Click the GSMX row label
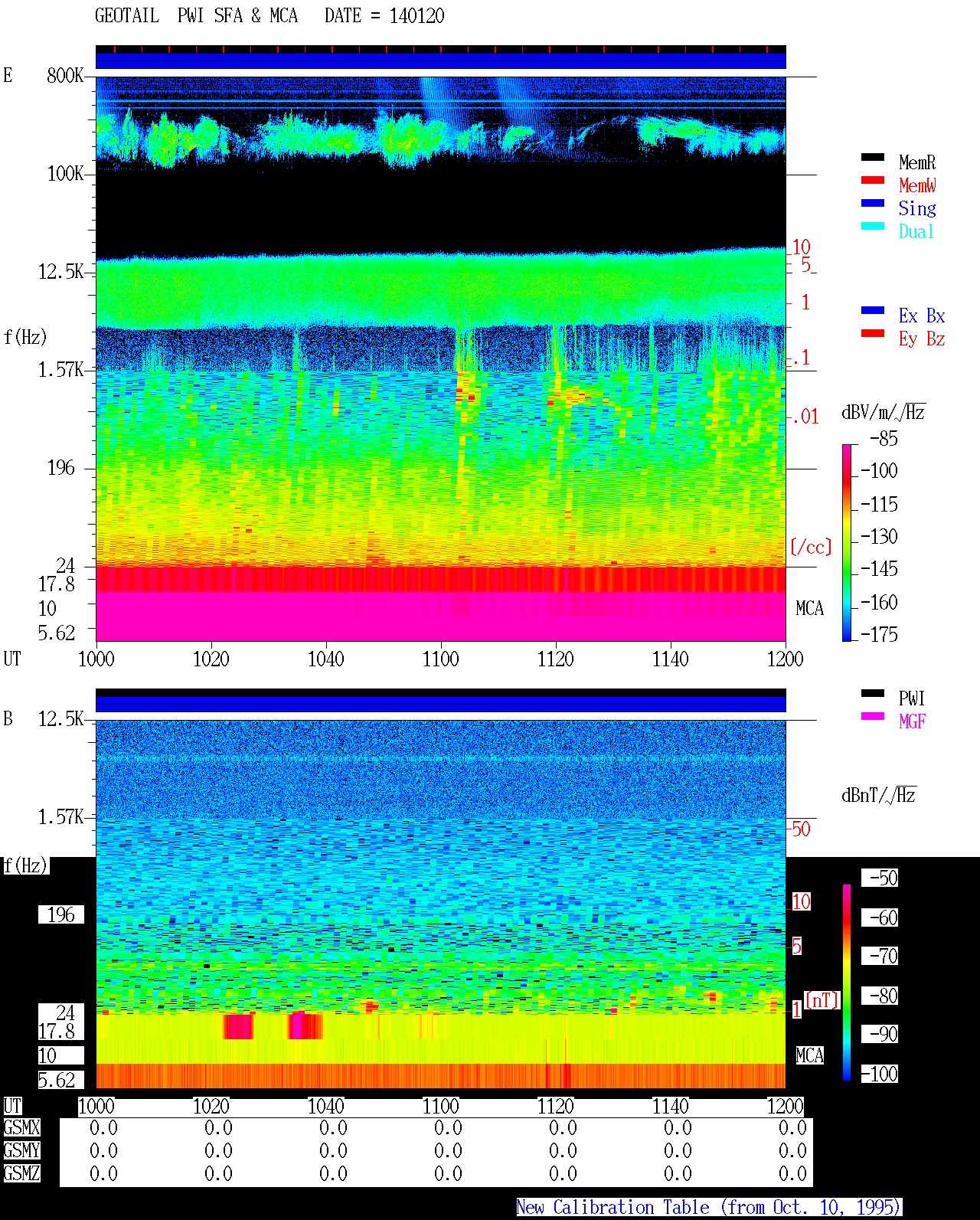Viewport: 980px width, 1220px height. point(21,1128)
